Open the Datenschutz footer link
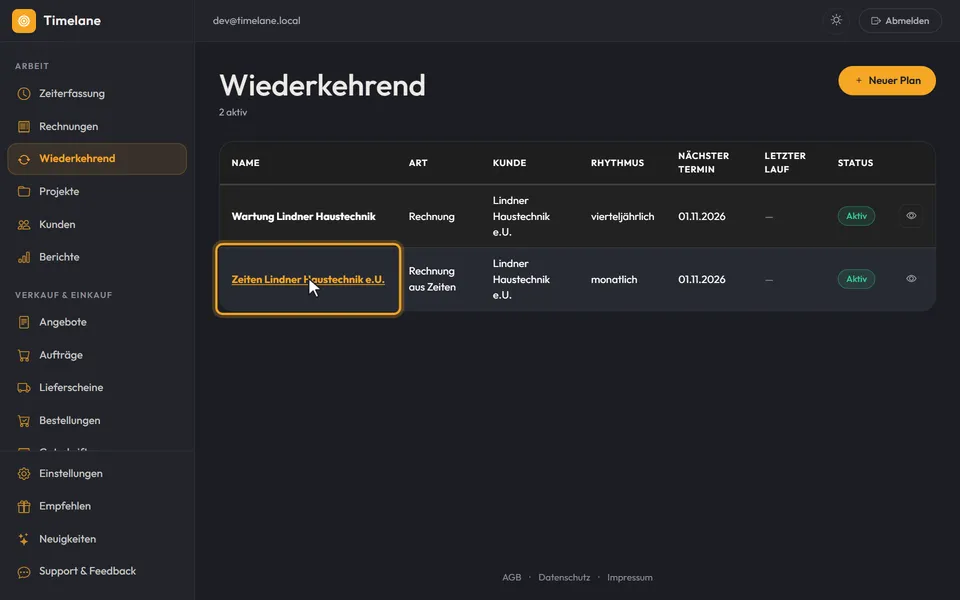 [x=564, y=577]
